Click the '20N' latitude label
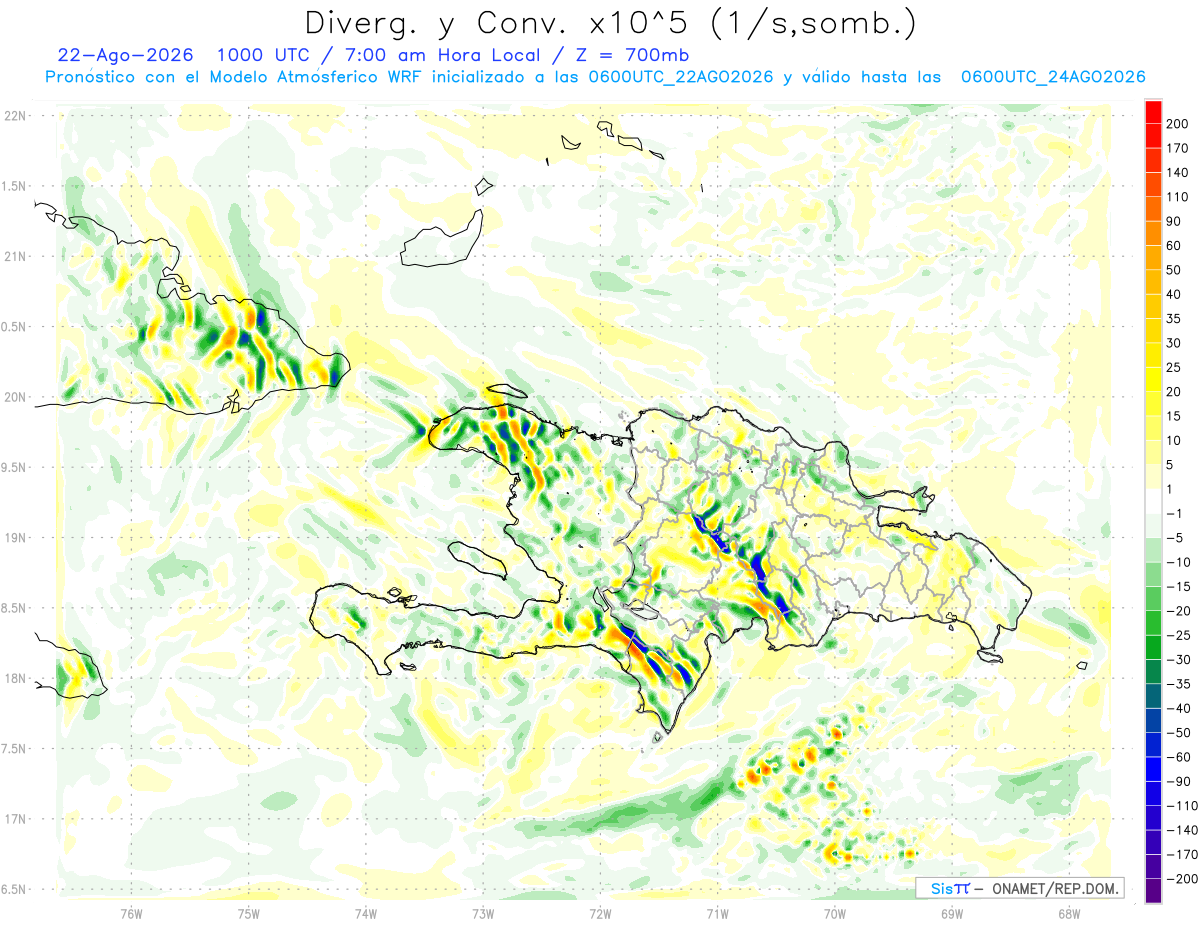The image size is (1200, 927). 14,397
